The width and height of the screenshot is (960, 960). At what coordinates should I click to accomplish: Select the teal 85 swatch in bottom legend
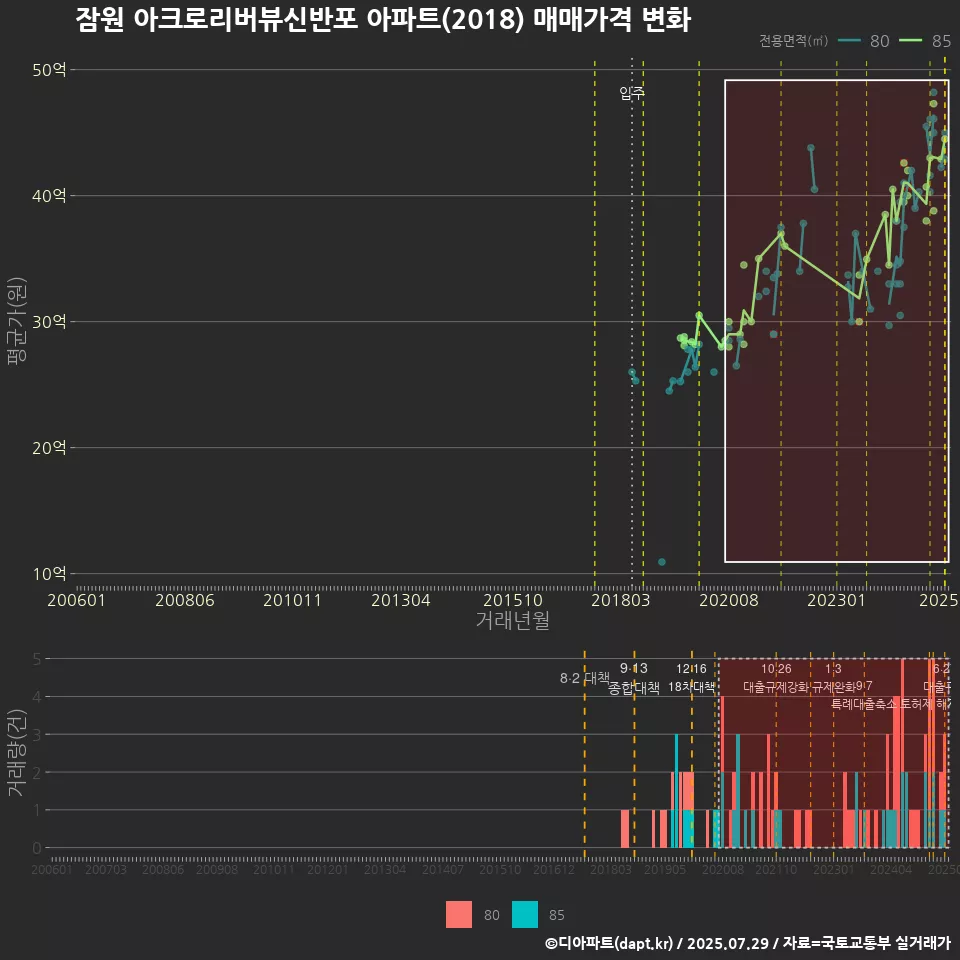click(x=525, y=915)
